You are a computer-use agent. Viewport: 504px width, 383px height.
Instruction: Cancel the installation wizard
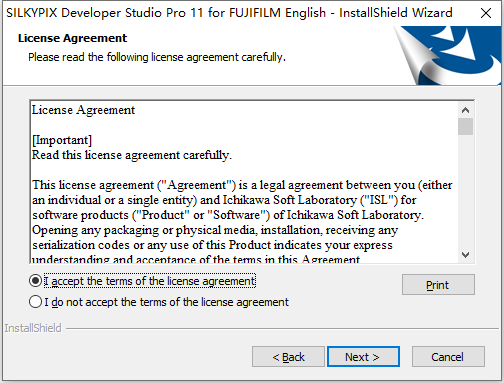(x=448, y=357)
